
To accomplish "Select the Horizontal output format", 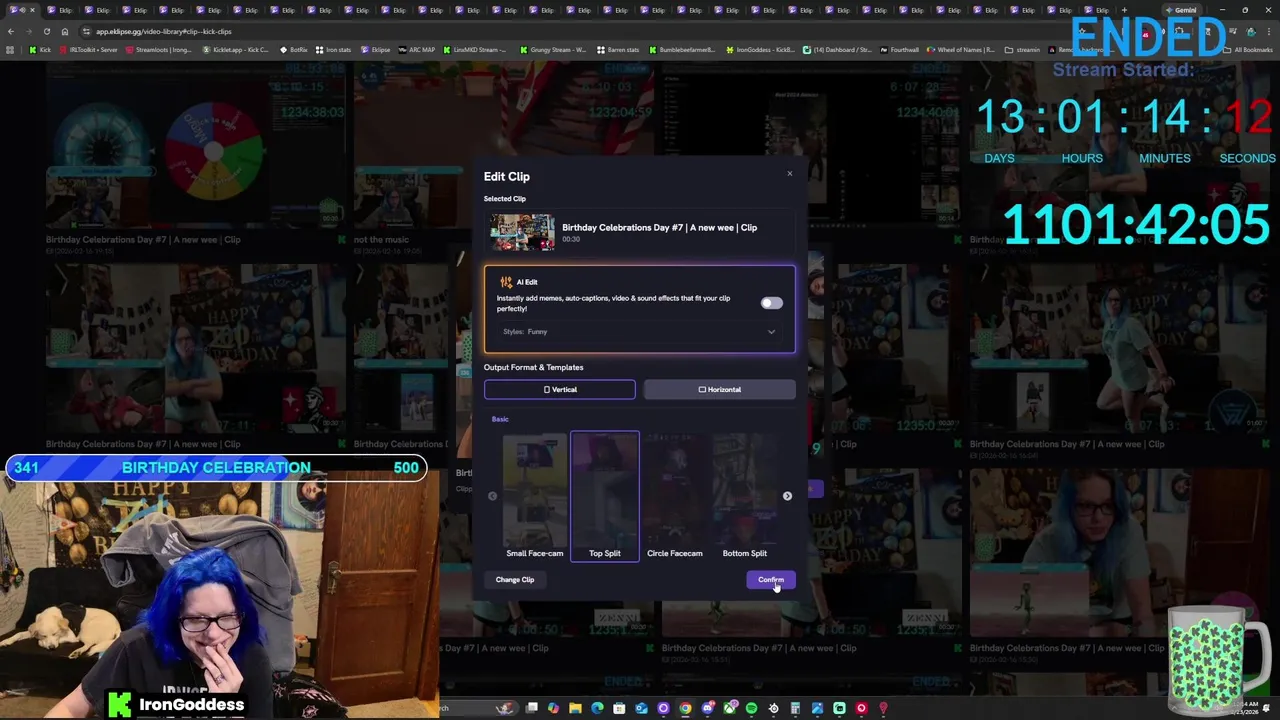I will [x=720, y=389].
